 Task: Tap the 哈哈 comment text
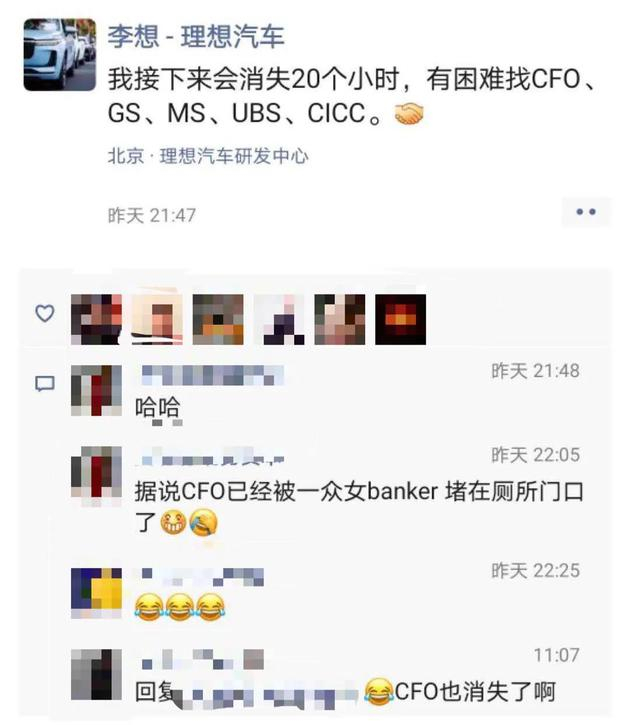(157, 408)
